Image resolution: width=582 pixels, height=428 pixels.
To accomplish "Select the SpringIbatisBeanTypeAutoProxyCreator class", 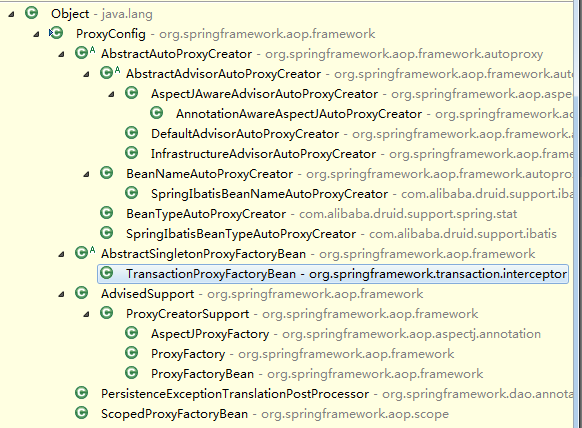I will 241,234.
